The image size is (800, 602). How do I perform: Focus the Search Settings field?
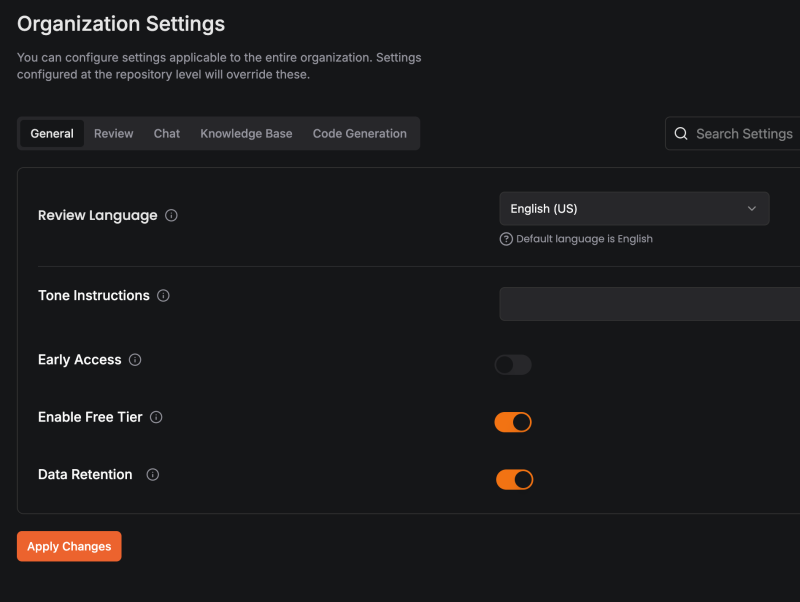point(744,134)
